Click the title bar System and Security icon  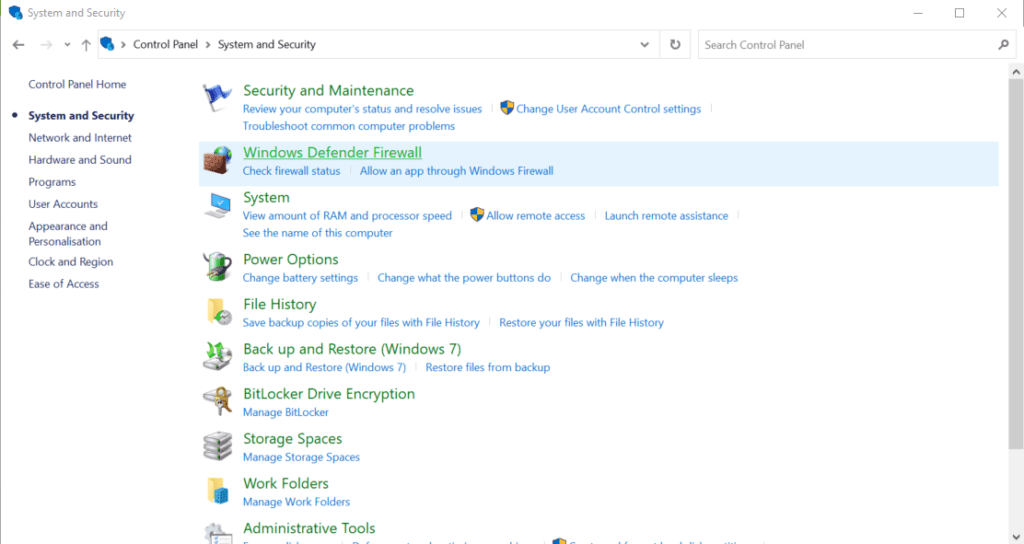coord(15,12)
